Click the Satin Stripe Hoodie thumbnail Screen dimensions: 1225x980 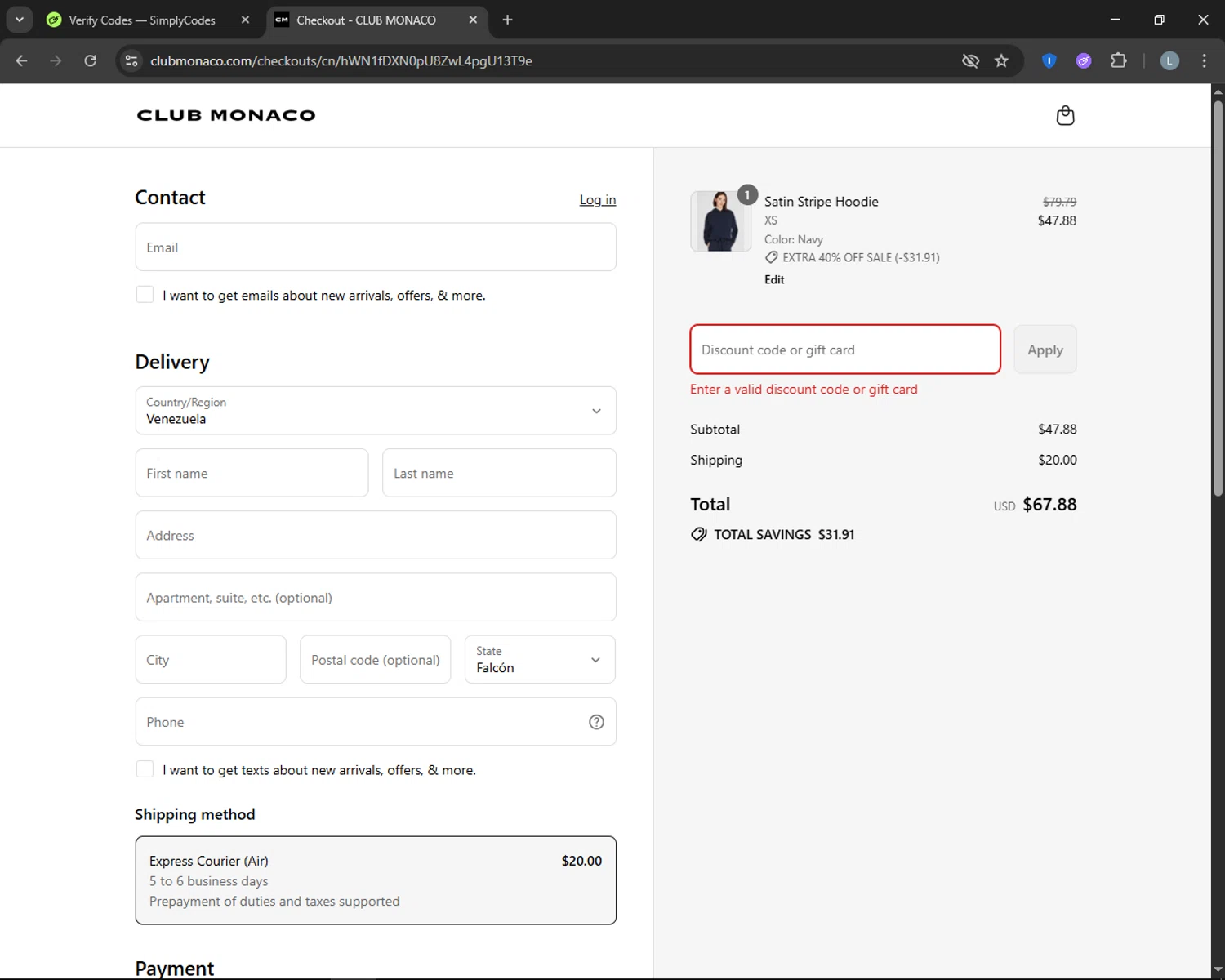pos(720,221)
